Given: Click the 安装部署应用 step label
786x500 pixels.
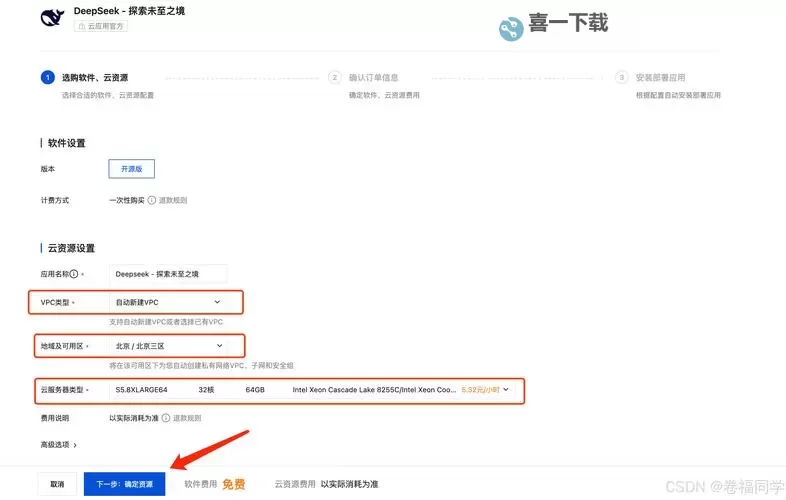Looking at the screenshot, I should (x=661, y=78).
